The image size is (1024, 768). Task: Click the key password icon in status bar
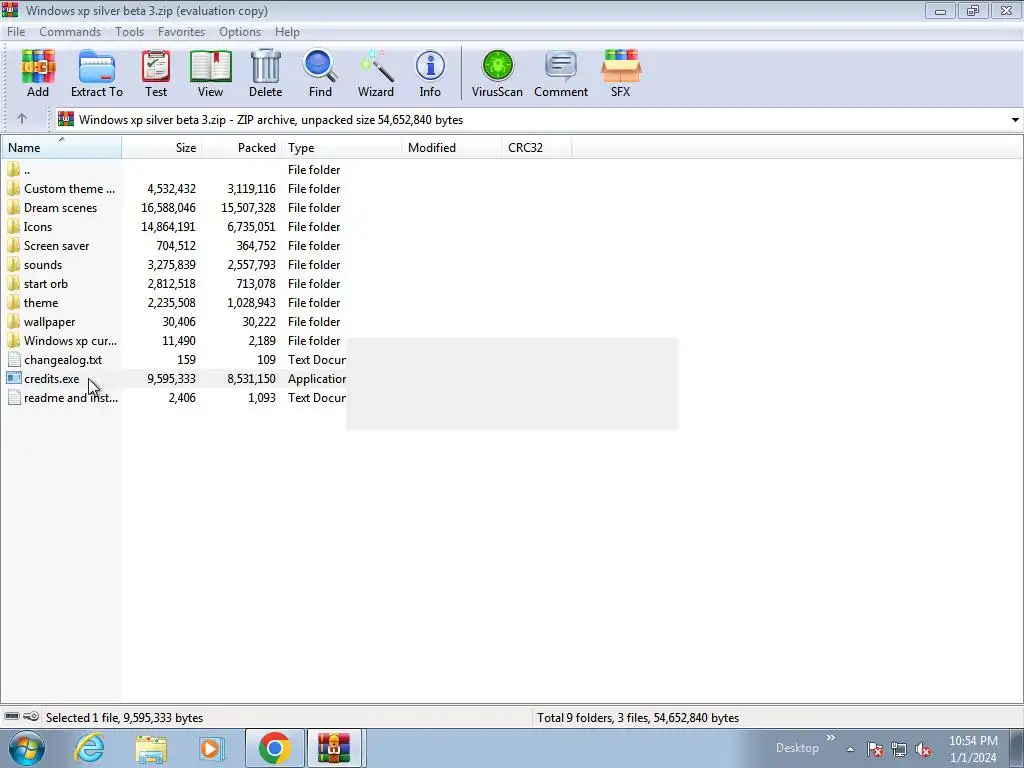pos(31,716)
